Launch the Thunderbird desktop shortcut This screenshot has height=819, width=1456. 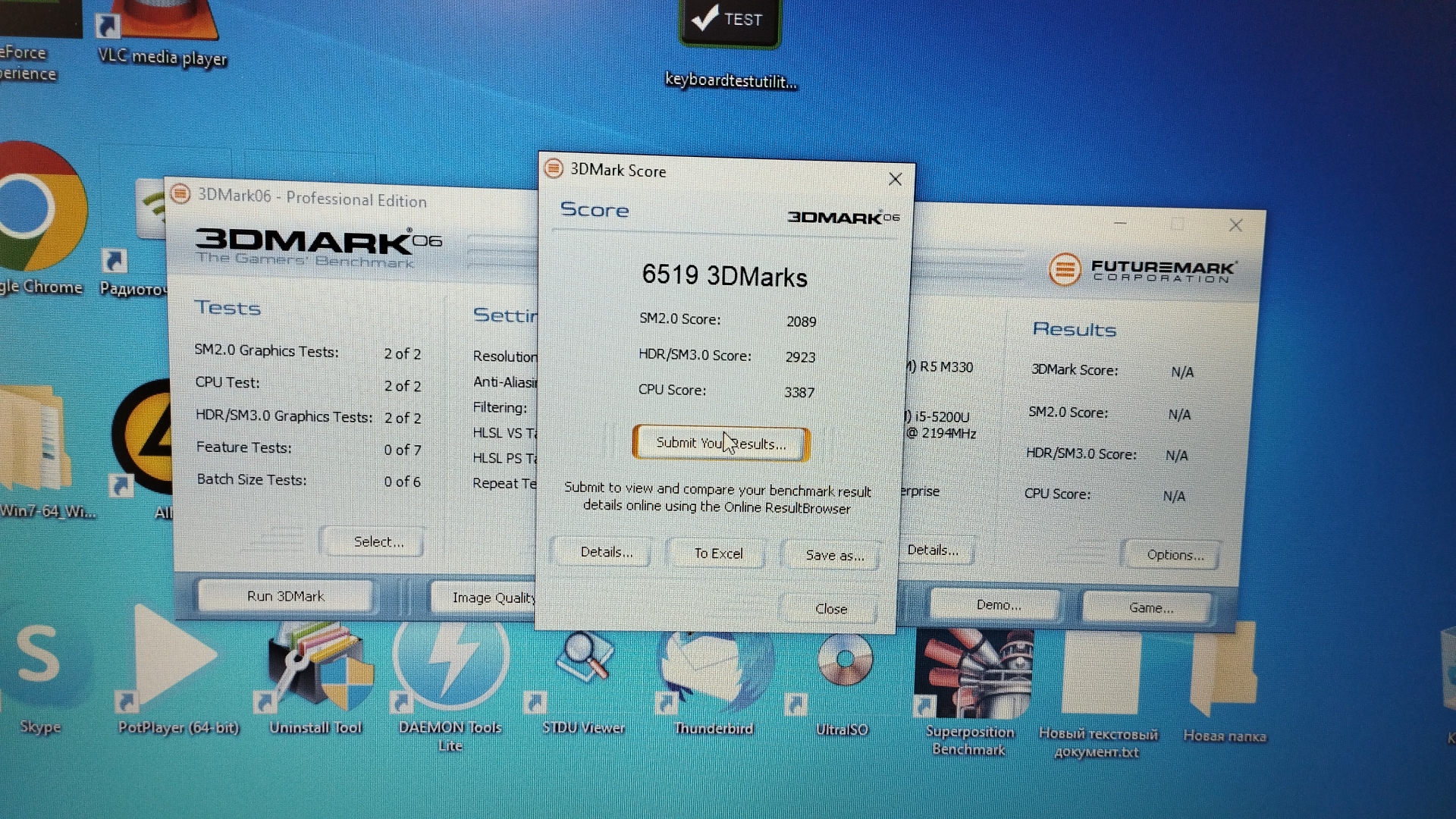714,682
